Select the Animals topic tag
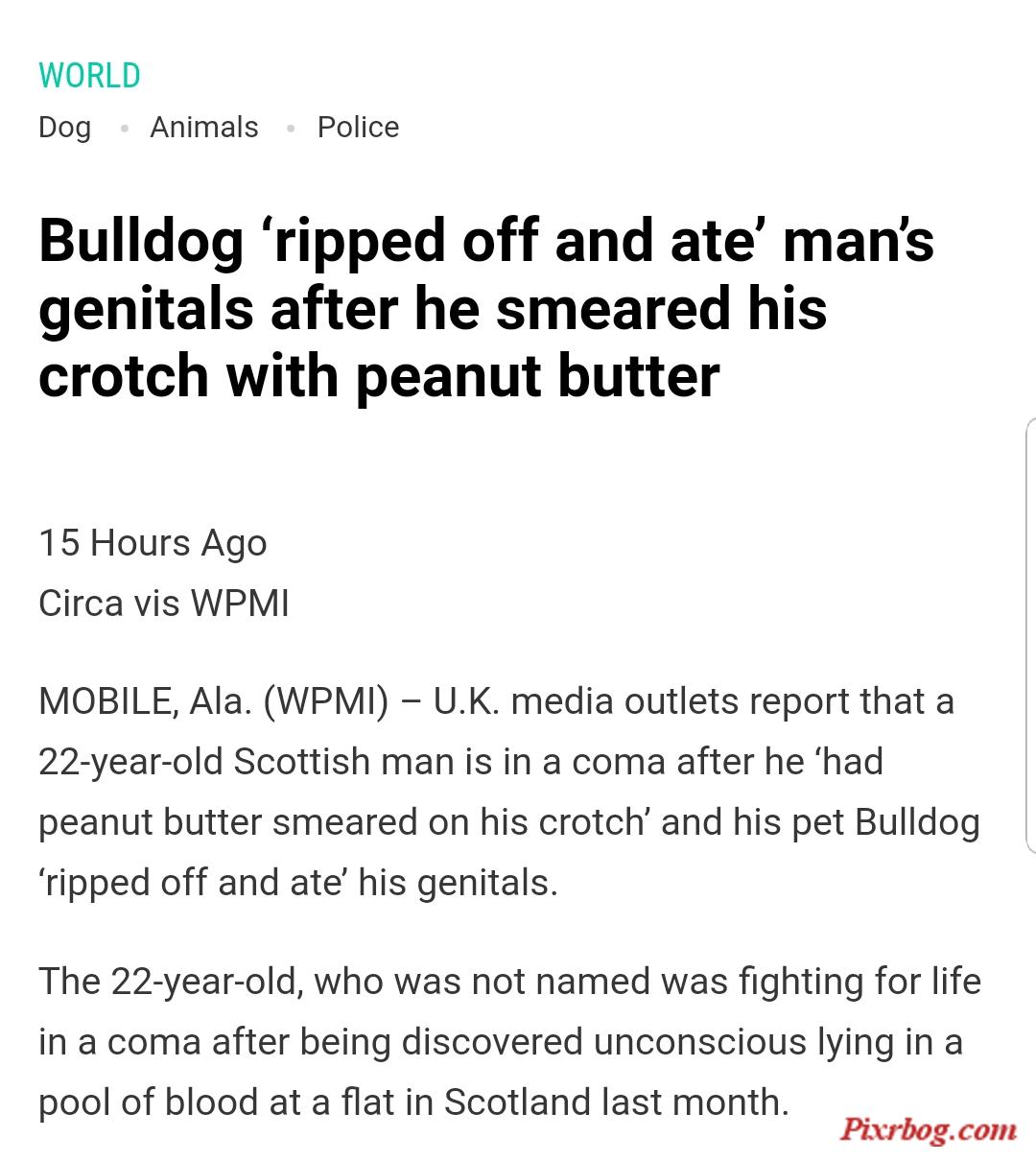Image resolution: width=1036 pixels, height=1161 pixels. [204, 127]
